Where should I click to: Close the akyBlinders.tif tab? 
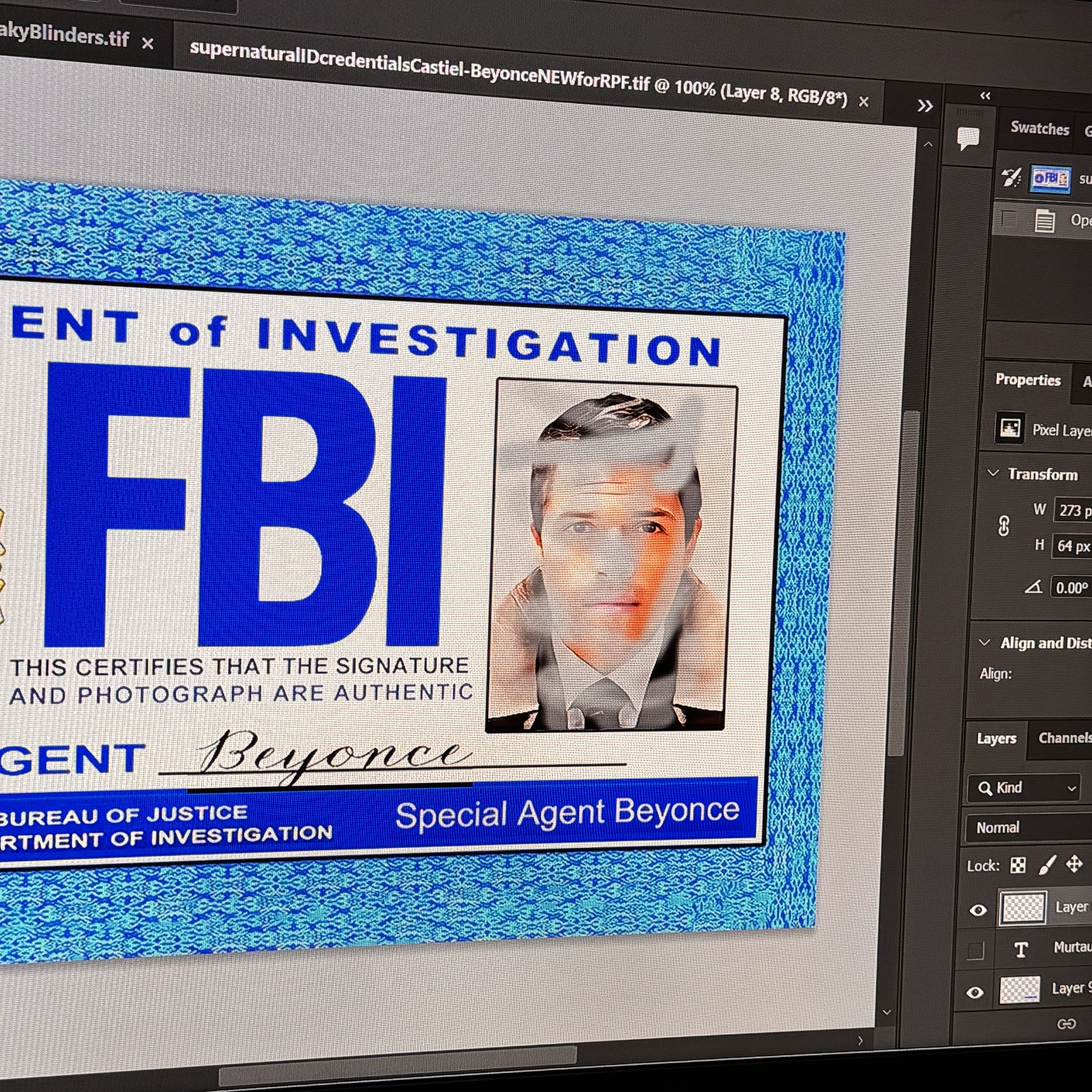(148, 43)
